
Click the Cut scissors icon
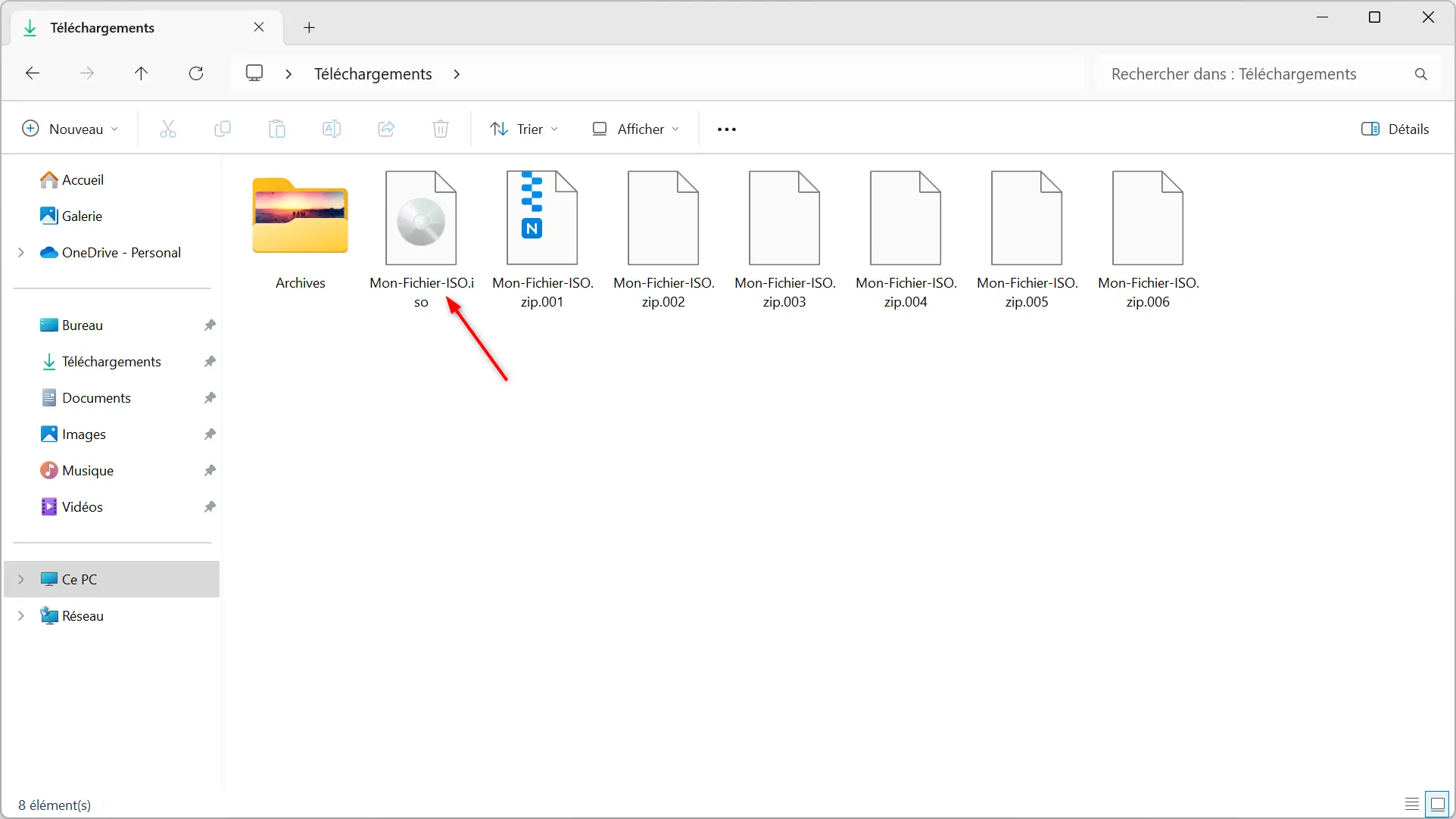point(168,129)
